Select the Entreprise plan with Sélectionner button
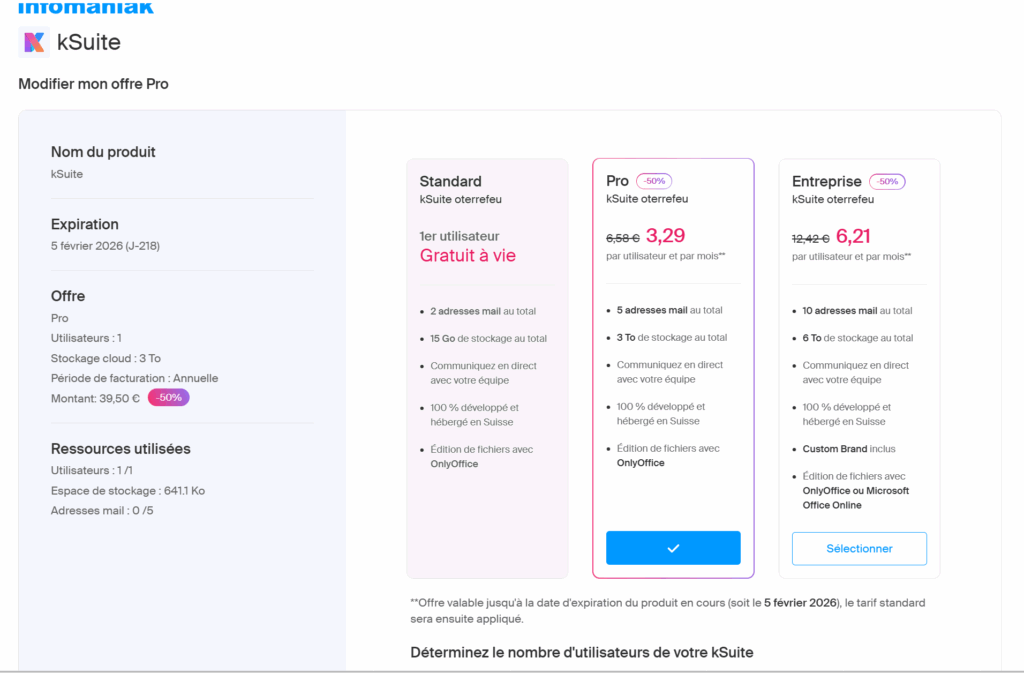 (x=859, y=548)
